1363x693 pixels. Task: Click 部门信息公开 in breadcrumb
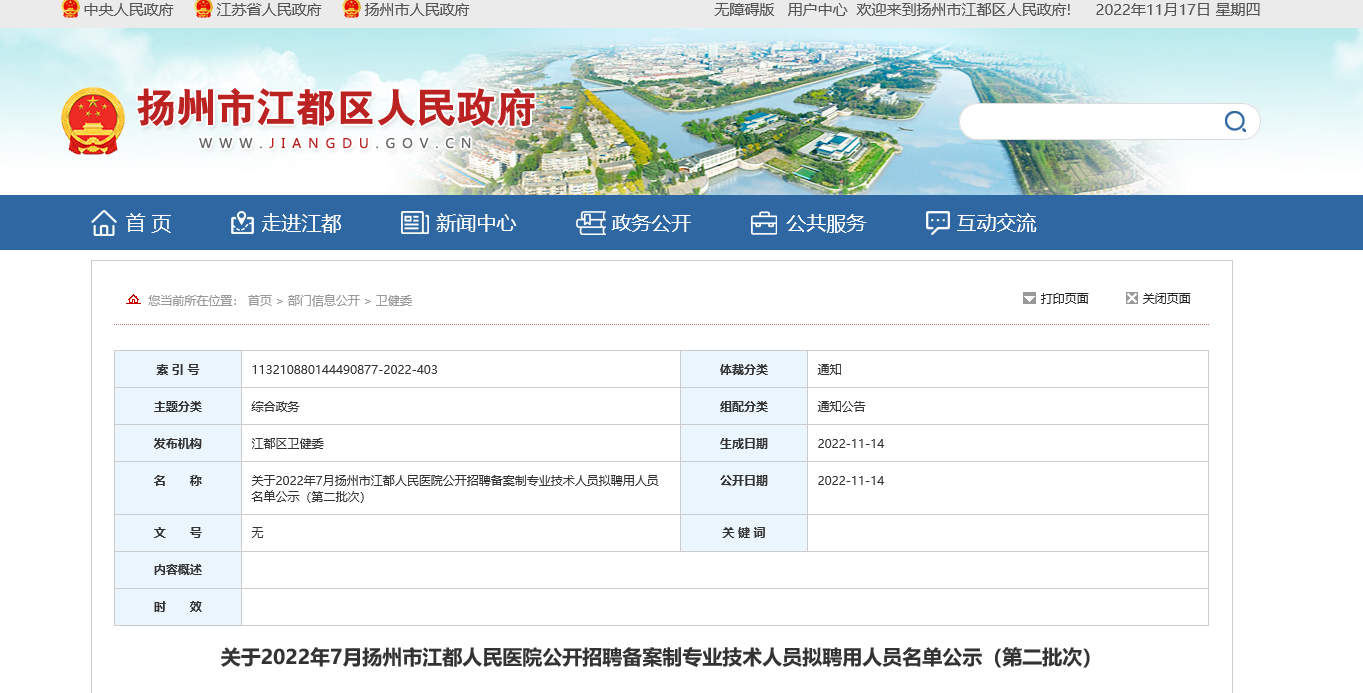point(323,301)
